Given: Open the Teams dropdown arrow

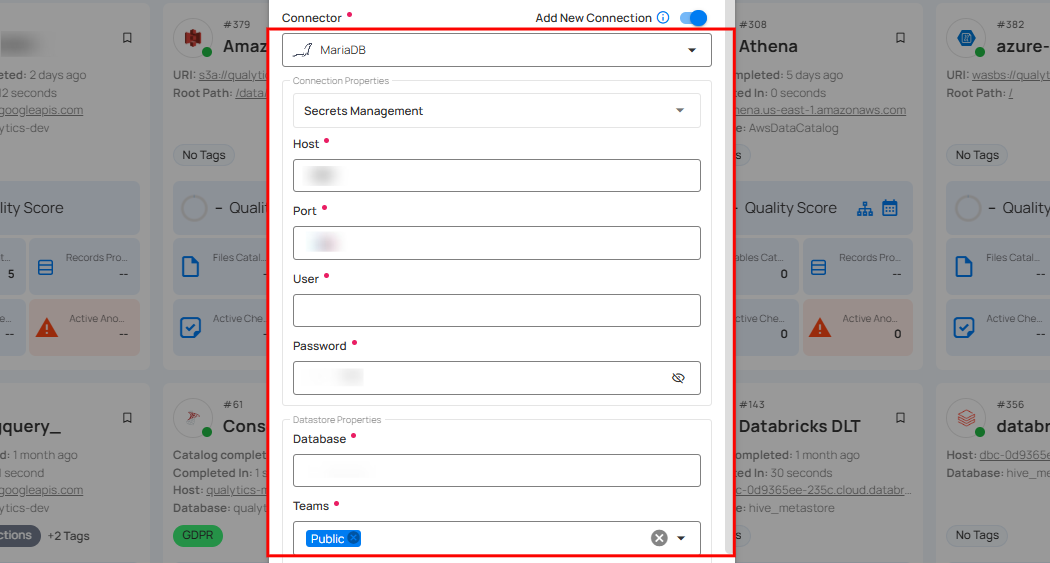Looking at the screenshot, I should pyautogui.click(x=682, y=538).
